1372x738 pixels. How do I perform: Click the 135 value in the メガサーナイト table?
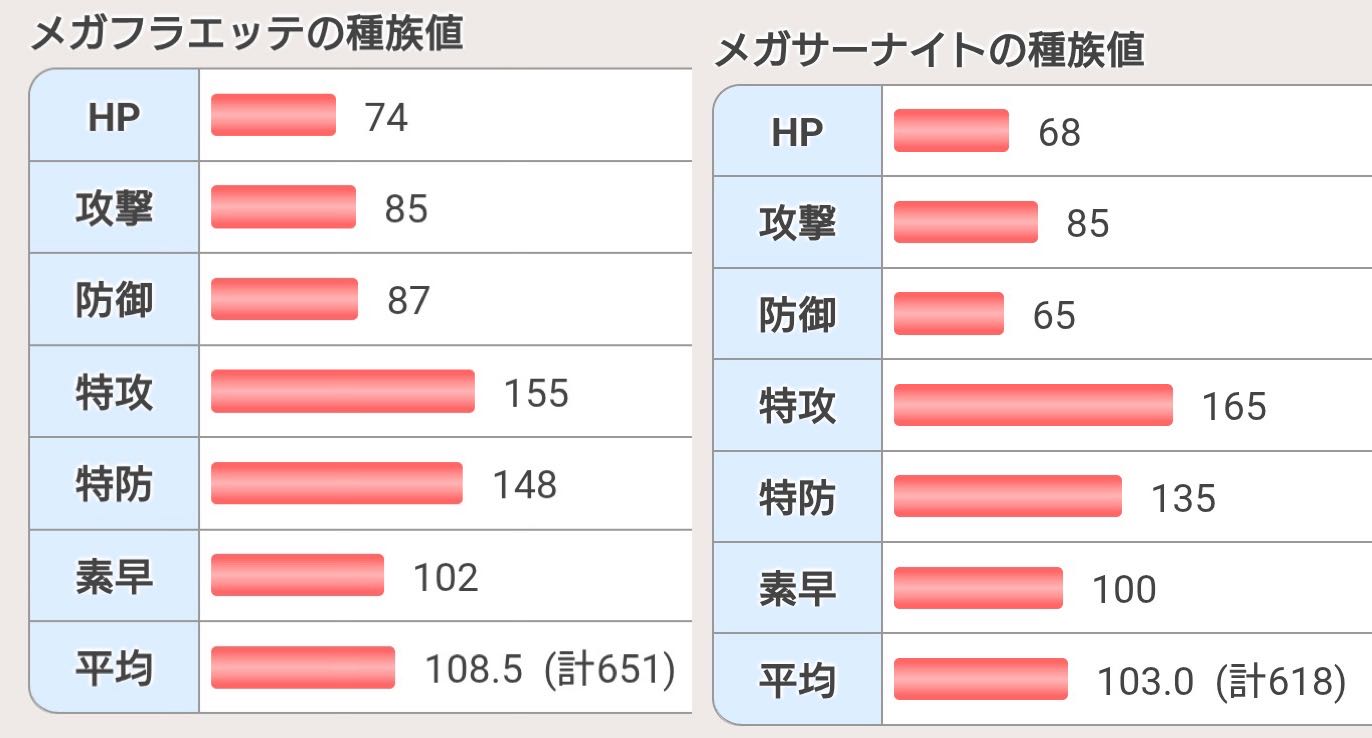click(1183, 498)
